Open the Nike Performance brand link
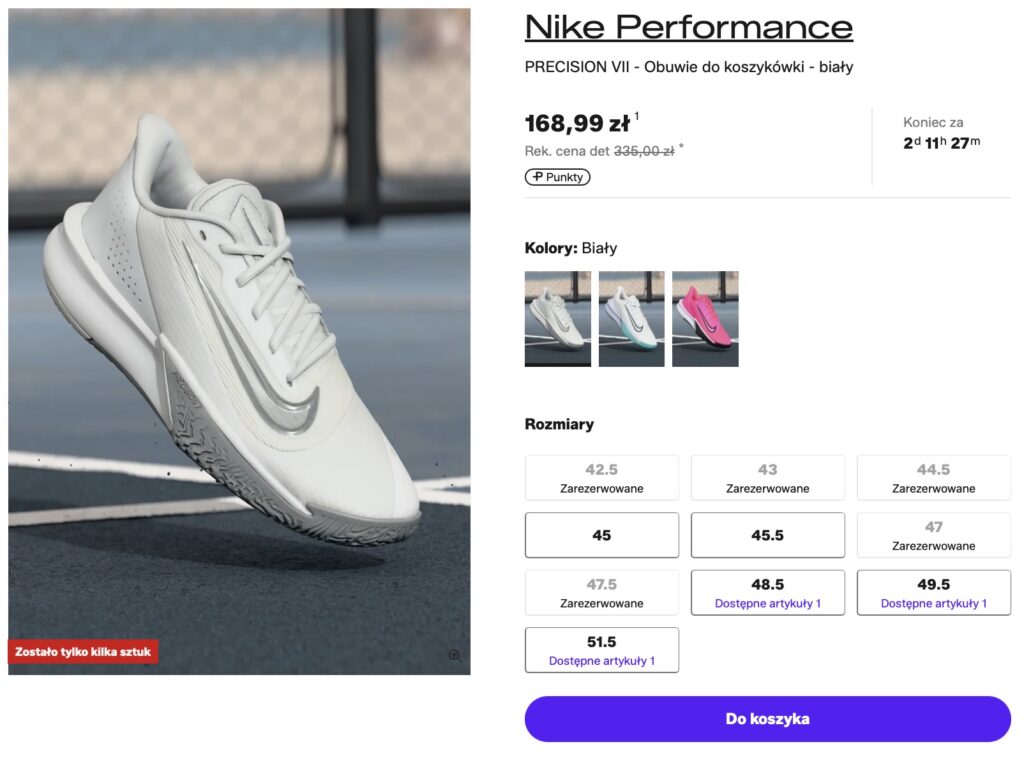Image resolution: width=1024 pixels, height=758 pixels. click(688, 27)
